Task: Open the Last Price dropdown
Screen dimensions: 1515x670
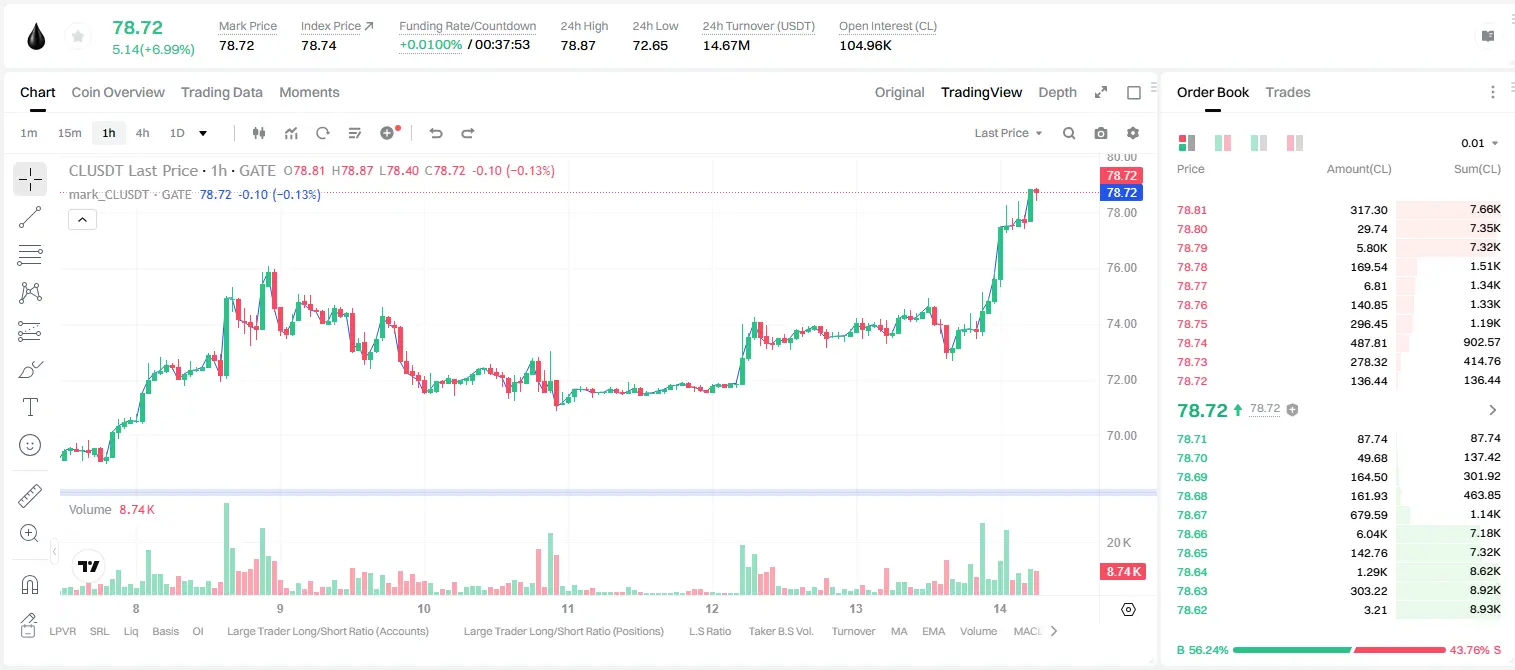Action: (1008, 133)
